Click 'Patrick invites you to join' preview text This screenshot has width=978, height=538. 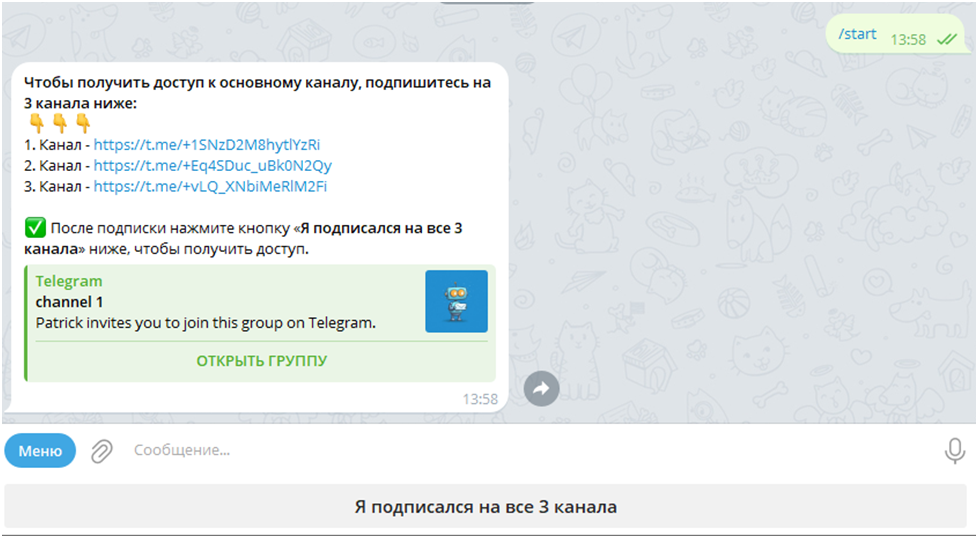203,323
